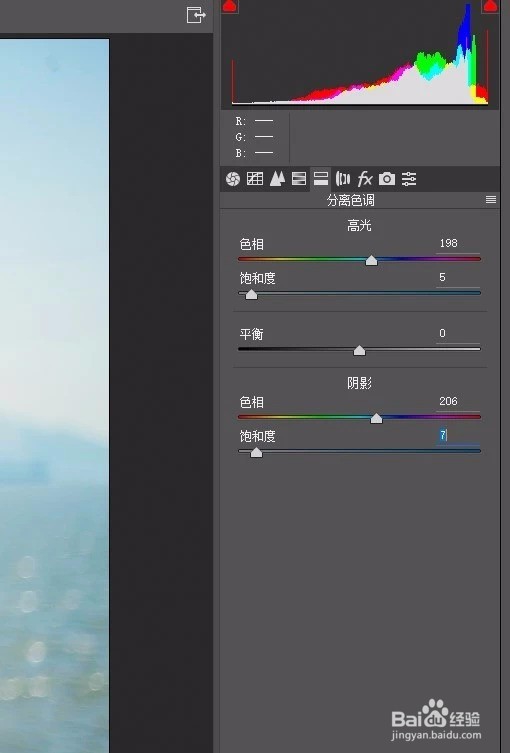Toggle the highlight clipping warning triangle
The width and height of the screenshot is (510, 753).
(x=490, y=6)
